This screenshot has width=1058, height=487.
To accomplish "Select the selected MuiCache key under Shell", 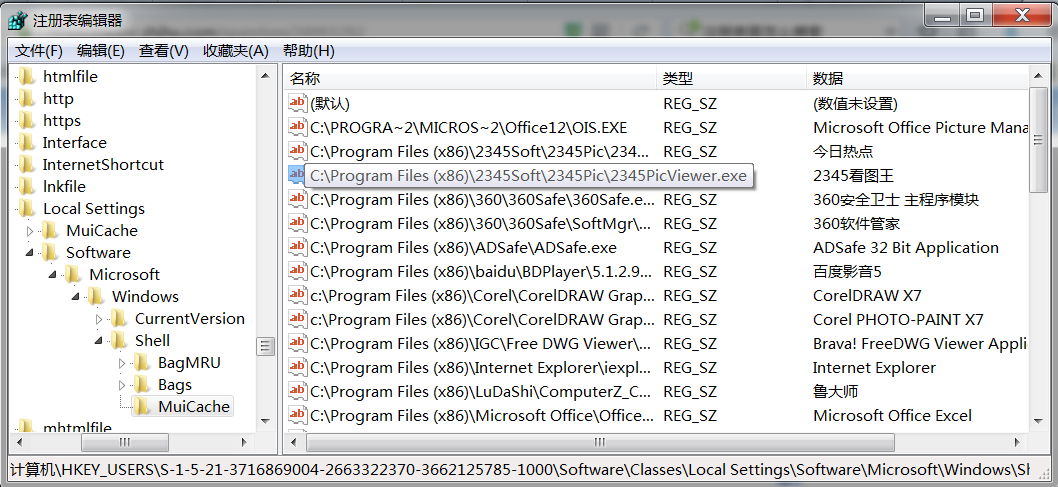I will pyautogui.click(x=194, y=407).
